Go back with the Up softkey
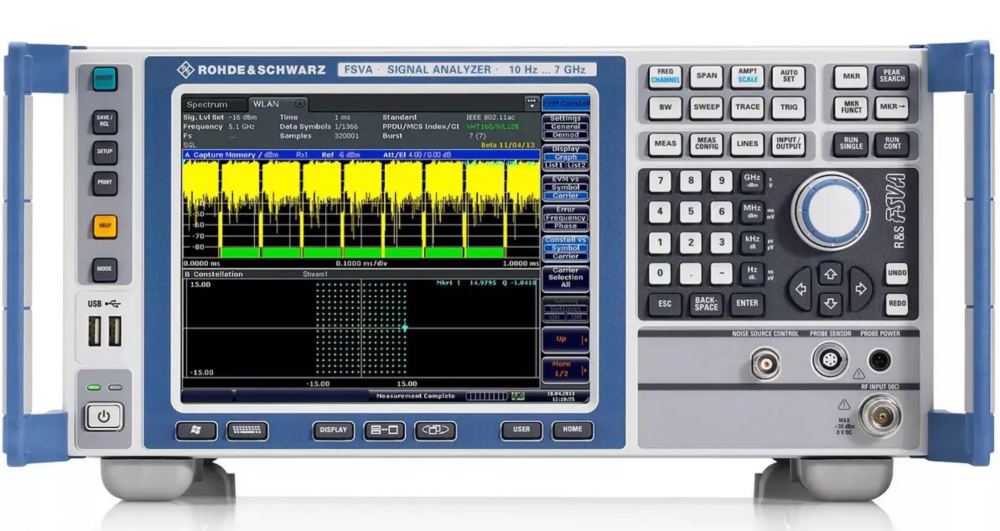The width and height of the screenshot is (1000, 531). (x=566, y=340)
